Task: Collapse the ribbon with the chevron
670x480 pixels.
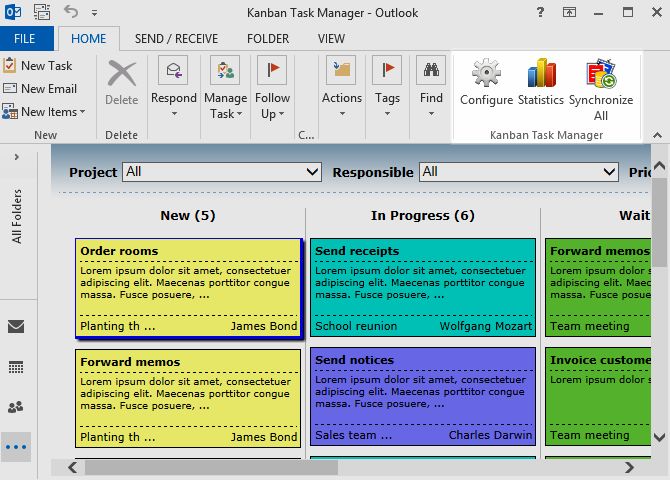Action: pyautogui.click(x=657, y=135)
